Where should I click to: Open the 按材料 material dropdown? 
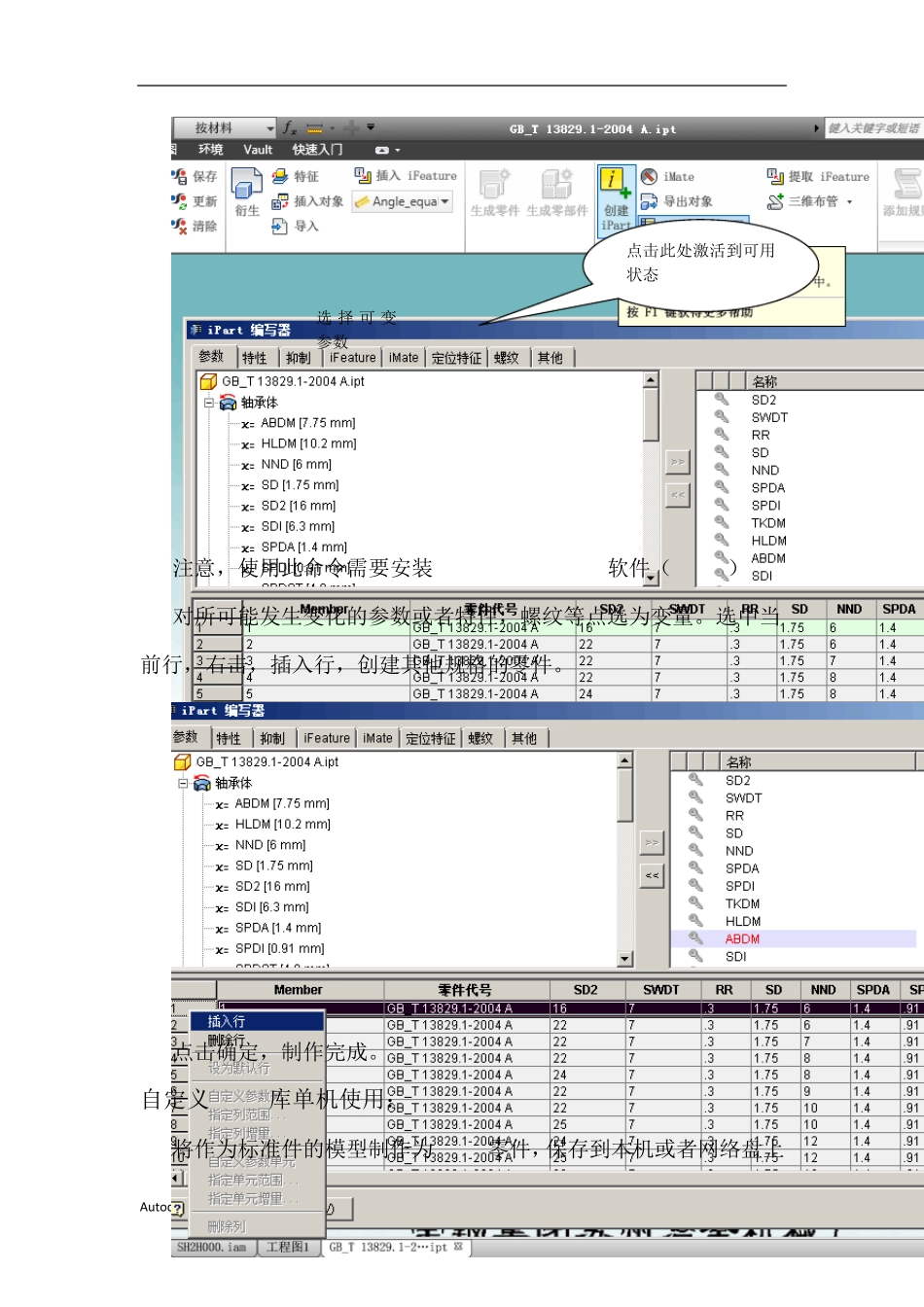coord(269,128)
